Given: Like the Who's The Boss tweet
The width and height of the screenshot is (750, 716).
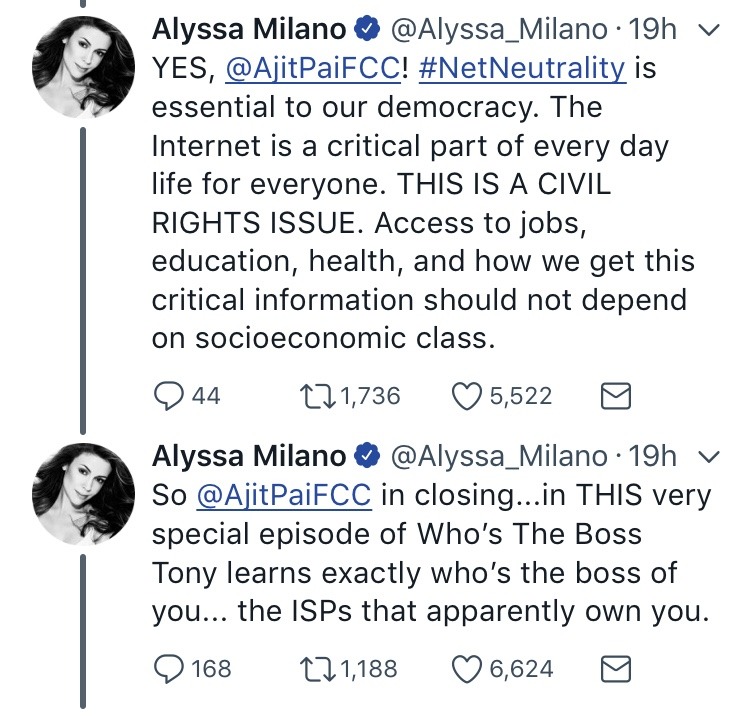Looking at the screenshot, I should (x=468, y=668).
